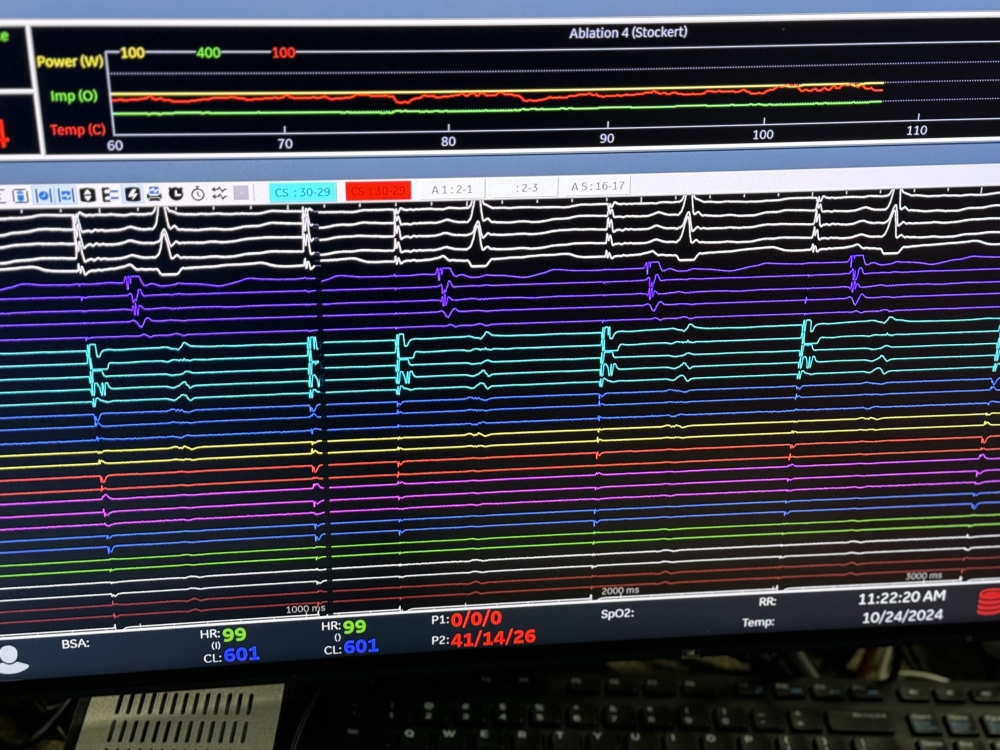Viewport: 1000px width, 750px height.
Task: Click the status bar Temp label
Action: click(x=758, y=622)
